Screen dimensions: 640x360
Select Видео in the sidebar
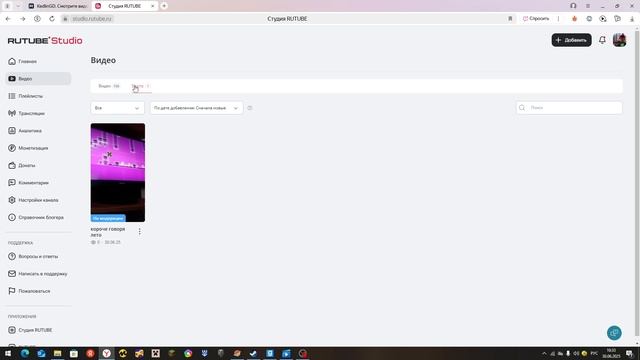coord(38,79)
